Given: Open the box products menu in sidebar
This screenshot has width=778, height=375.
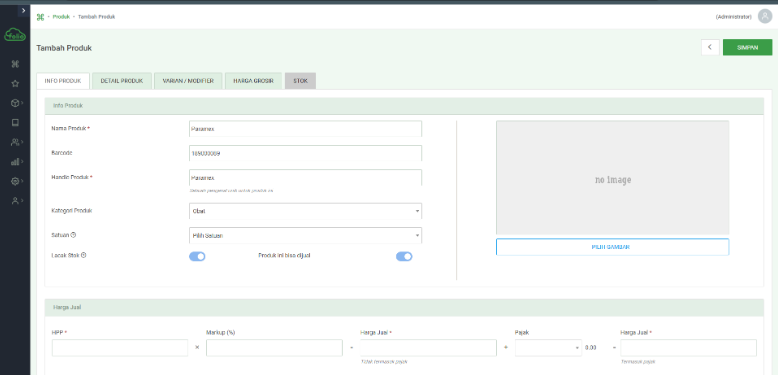Looking at the screenshot, I should (x=17, y=103).
